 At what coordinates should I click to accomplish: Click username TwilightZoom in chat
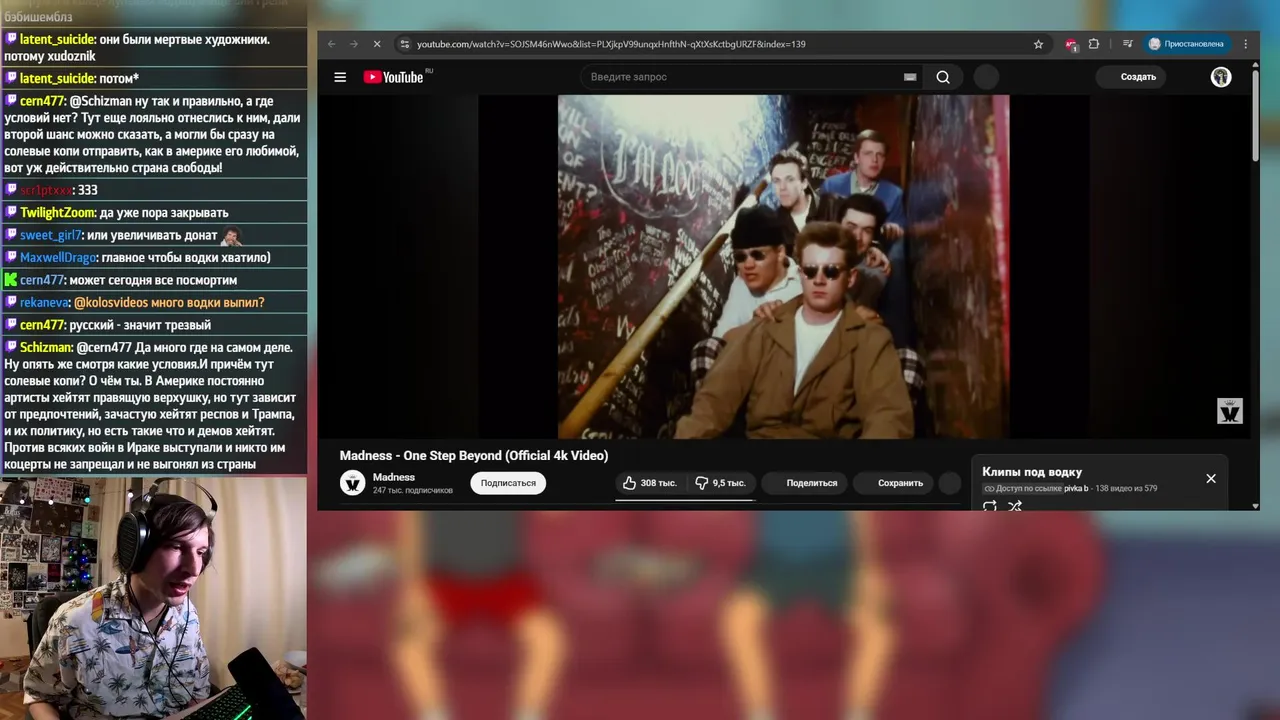[x=58, y=213]
